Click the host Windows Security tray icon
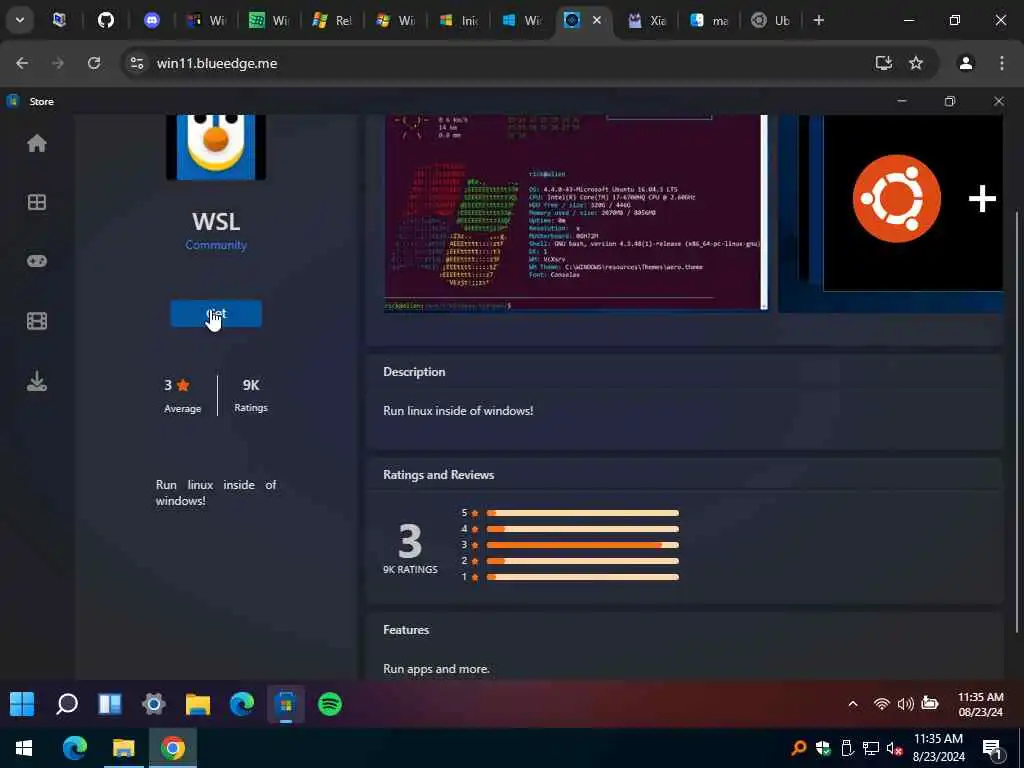 [x=823, y=748]
